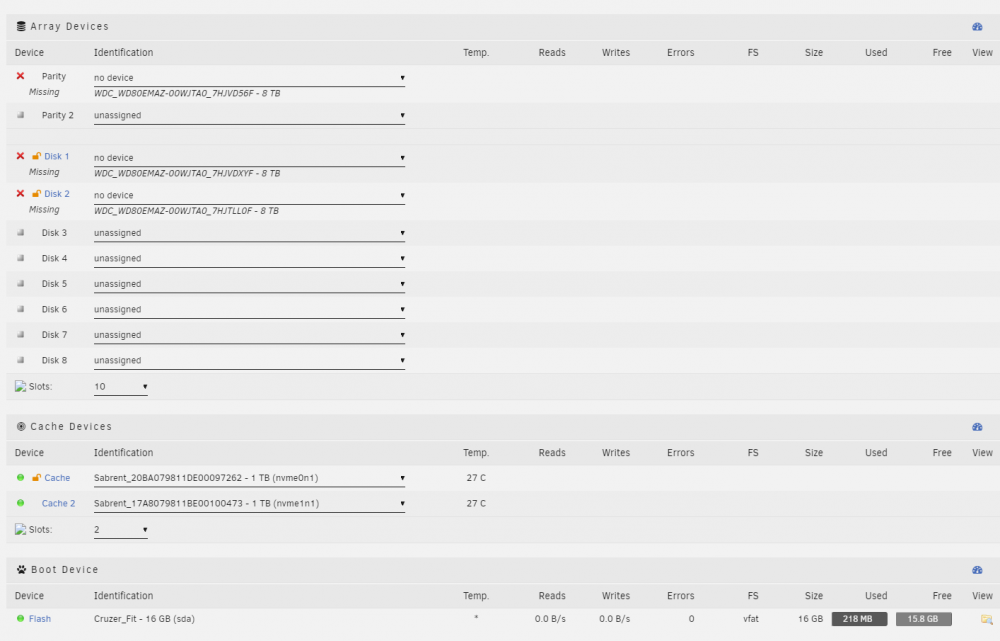
Task: Open the Disk 7 unassigned dropdown
Action: click(249, 335)
